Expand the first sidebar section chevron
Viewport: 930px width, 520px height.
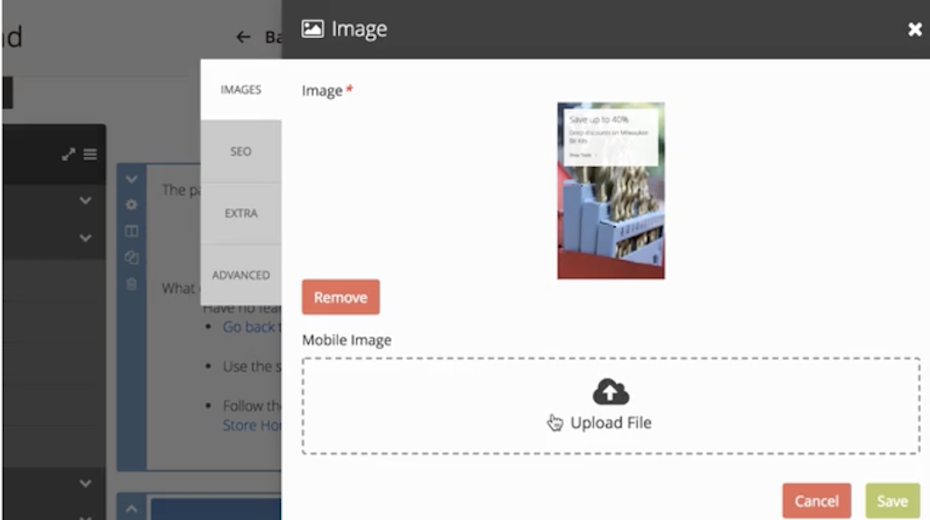(x=85, y=201)
